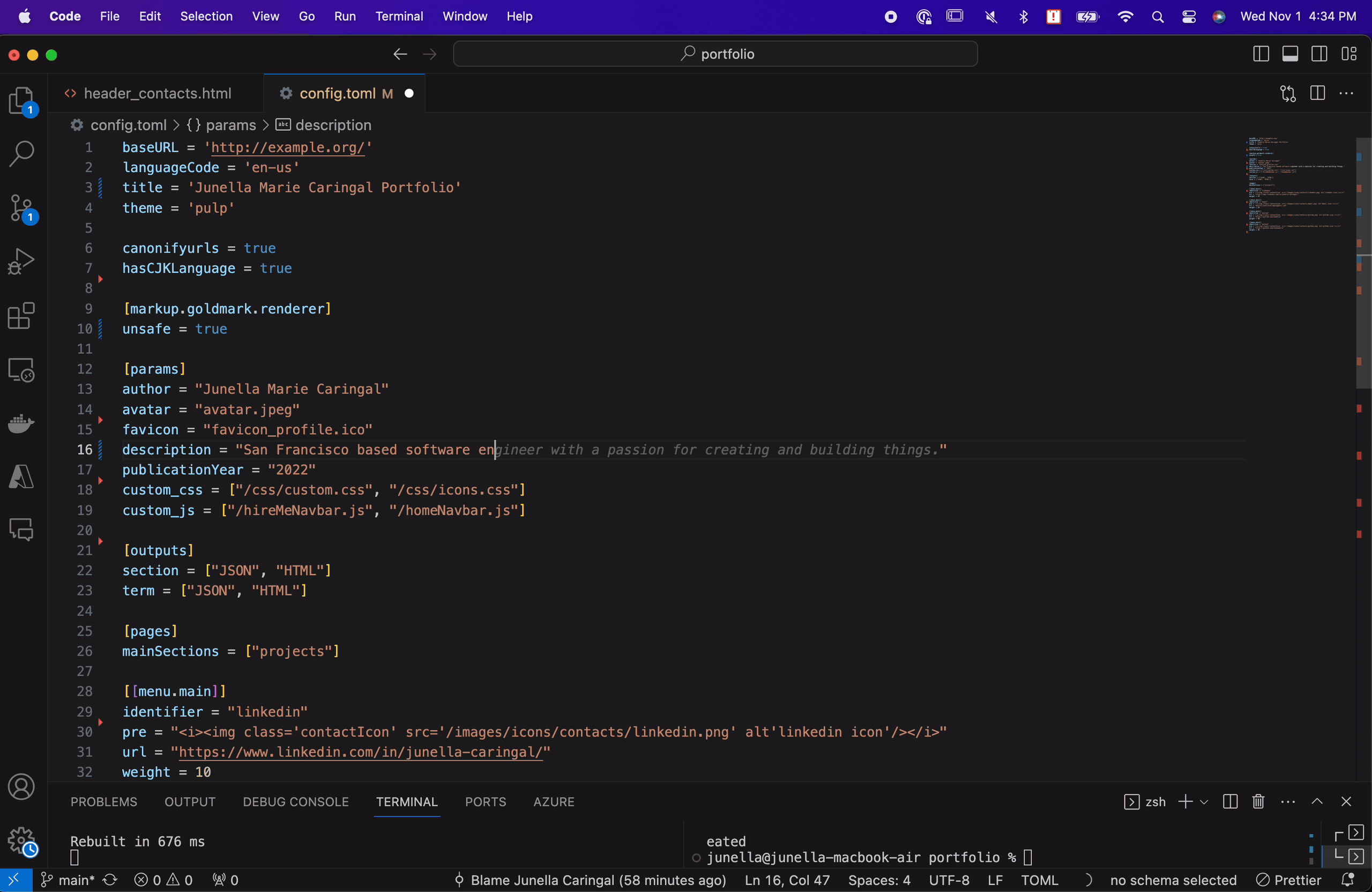This screenshot has width=1372, height=892.
Task: Open the Terminal menu in menu bar
Action: (x=399, y=17)
